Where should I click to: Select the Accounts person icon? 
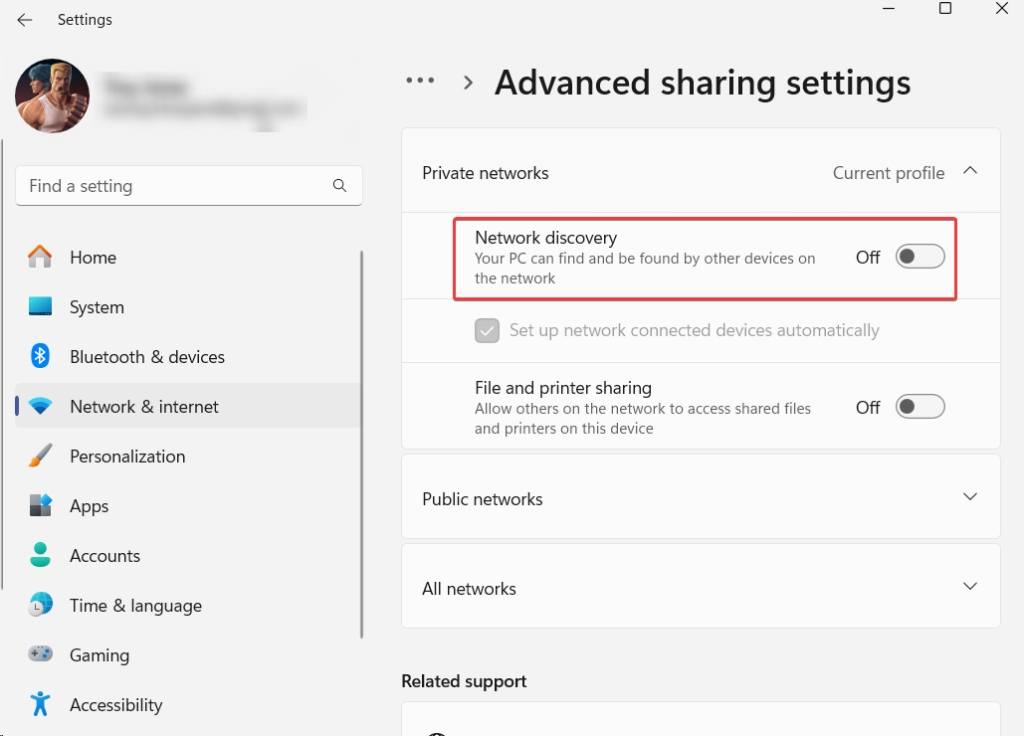coord(40,556)
